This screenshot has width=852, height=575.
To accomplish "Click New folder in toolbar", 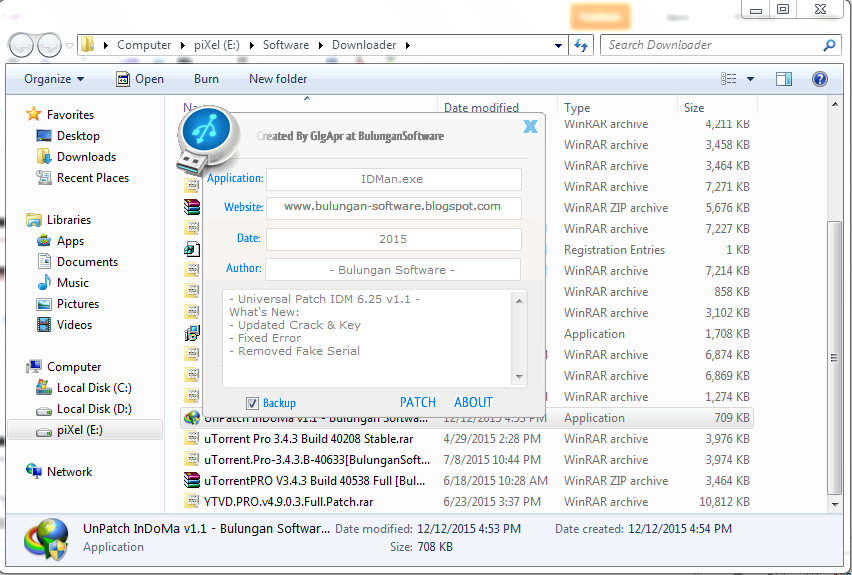I will click(x=278, y=79).
